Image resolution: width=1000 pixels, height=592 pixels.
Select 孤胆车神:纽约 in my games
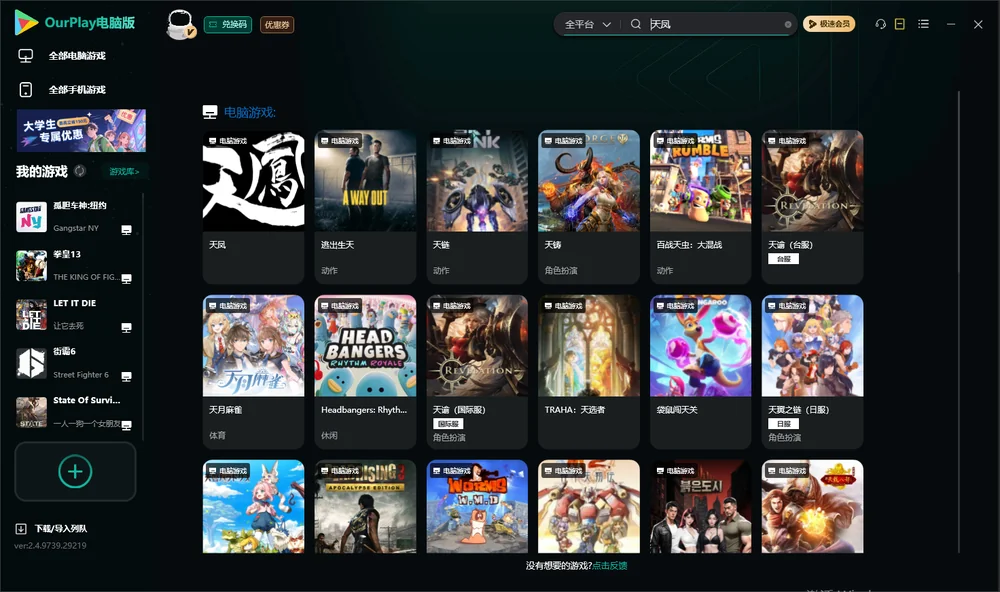pos(75,217)
